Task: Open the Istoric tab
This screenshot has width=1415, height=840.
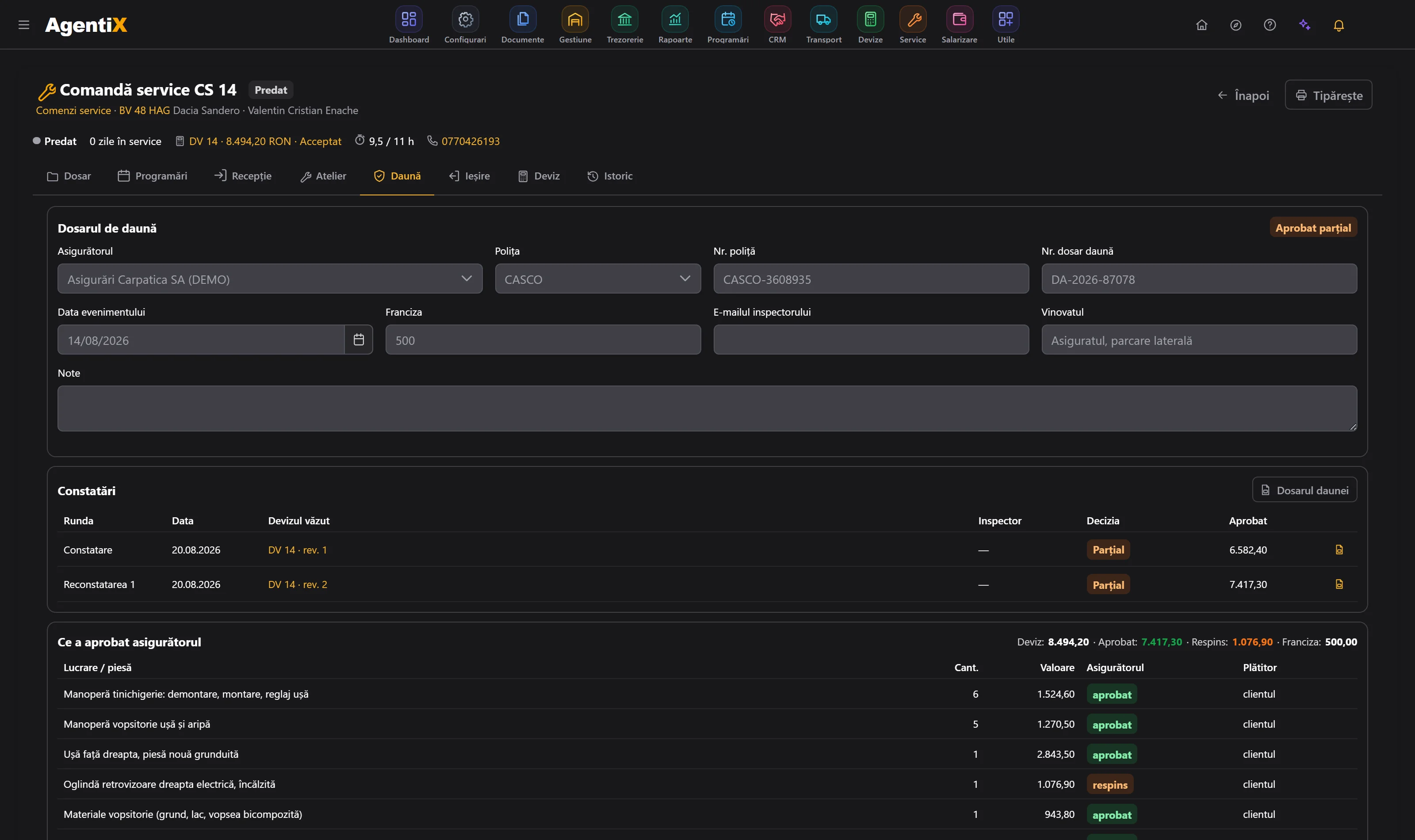Action: click(x=610, y=176)
